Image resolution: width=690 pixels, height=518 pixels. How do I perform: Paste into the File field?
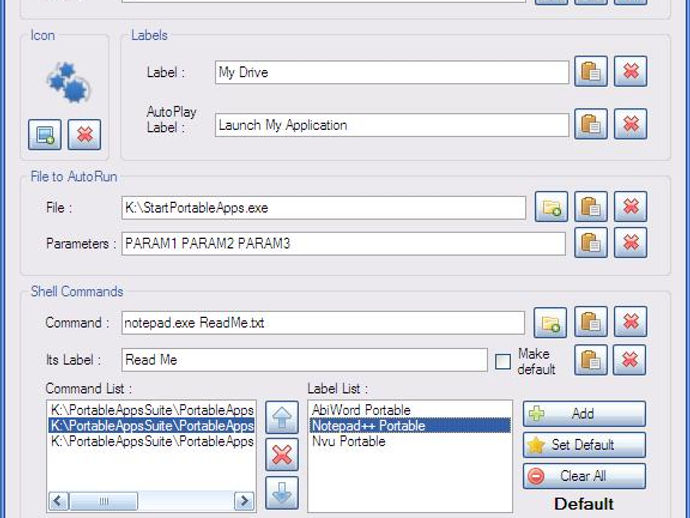click(x=591, y=207)
